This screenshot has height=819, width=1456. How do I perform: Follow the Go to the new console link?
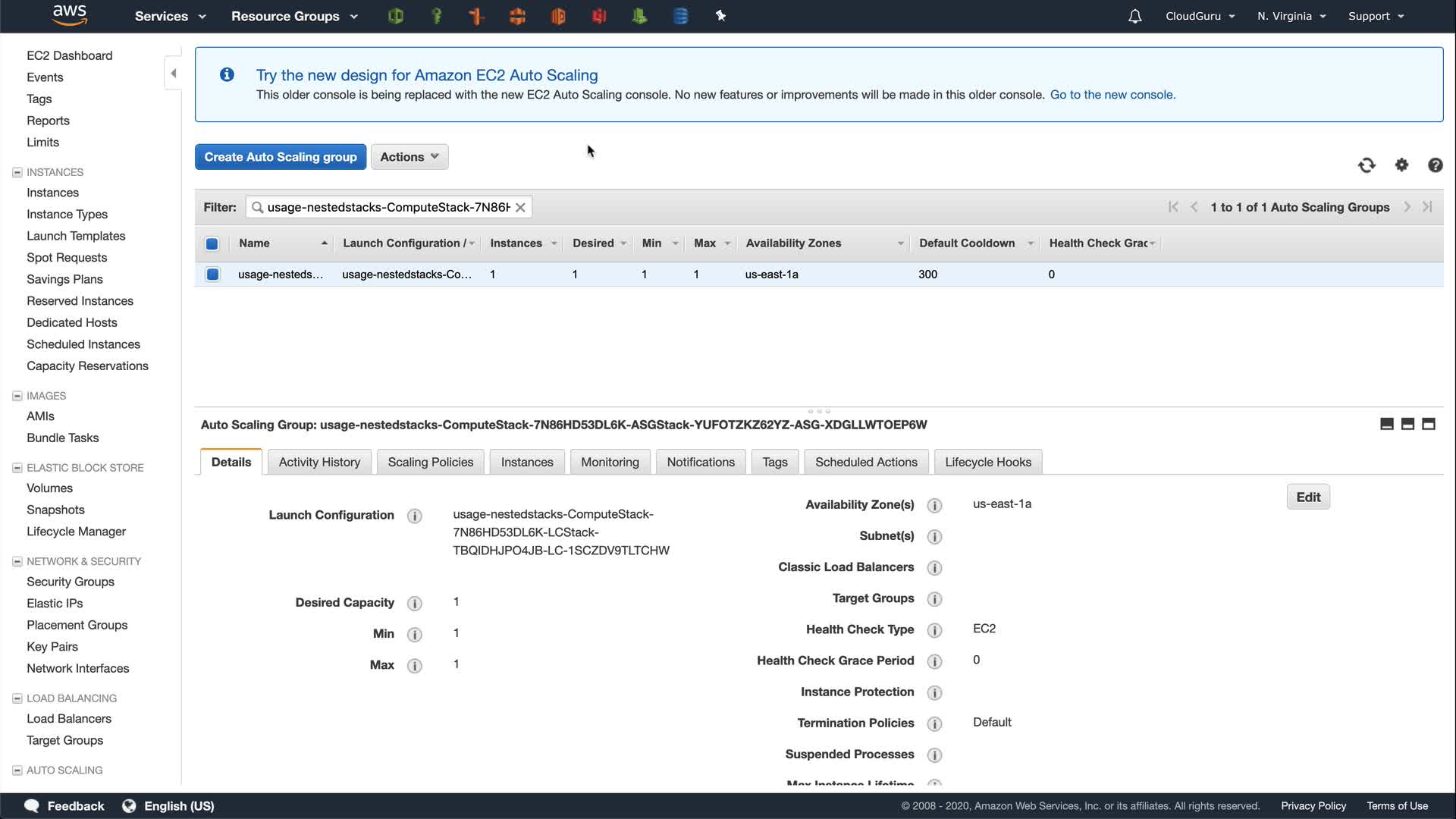pyautogui.click(x=1112, y=95)
